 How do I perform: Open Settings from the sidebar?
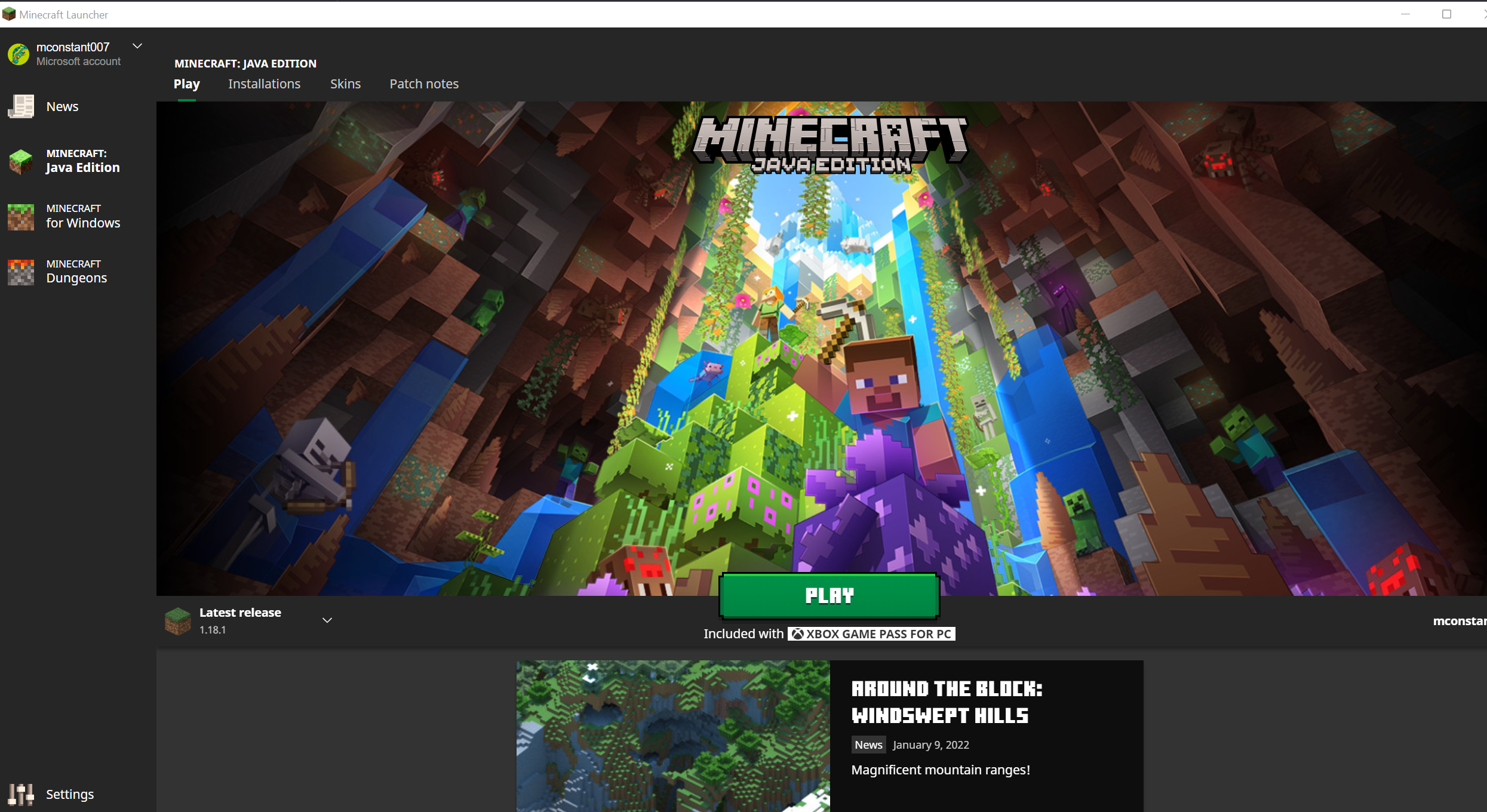(x=70, y=794)
